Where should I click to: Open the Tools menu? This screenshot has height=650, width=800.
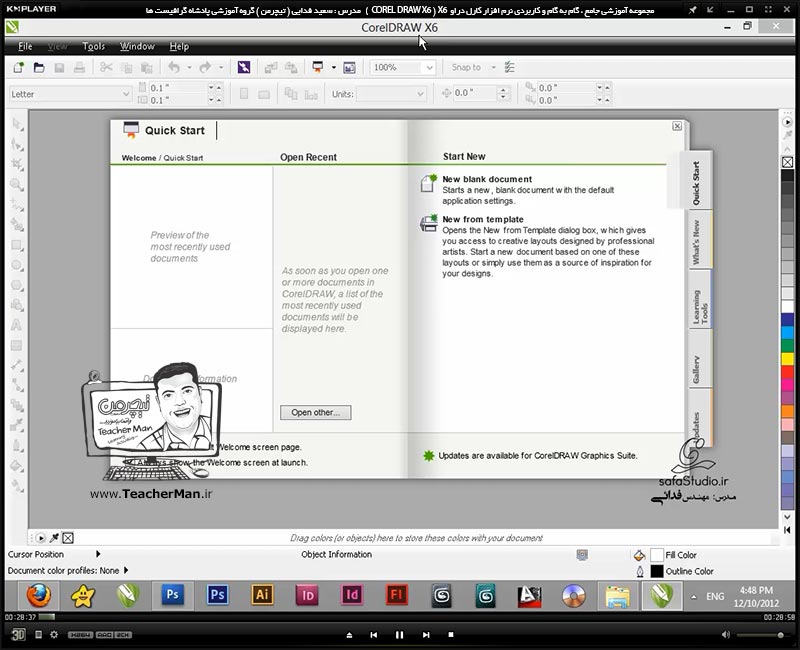[93, 46]
